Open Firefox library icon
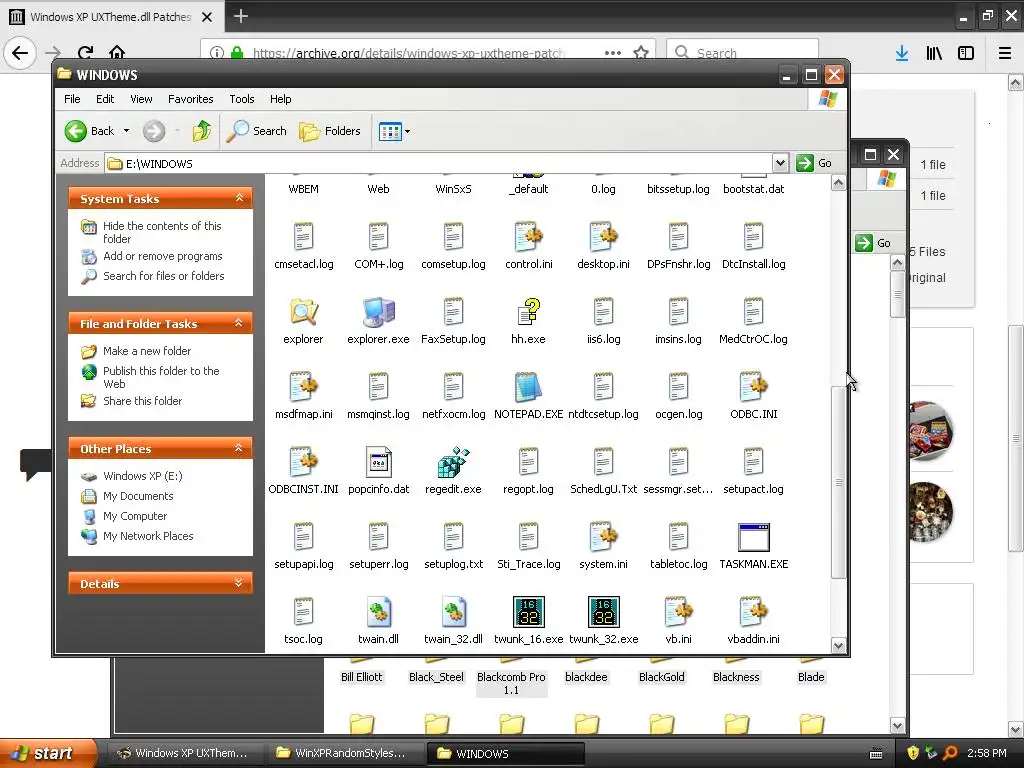The width and height of the screenshot is (1024, 768). click(x=934, y=53)
